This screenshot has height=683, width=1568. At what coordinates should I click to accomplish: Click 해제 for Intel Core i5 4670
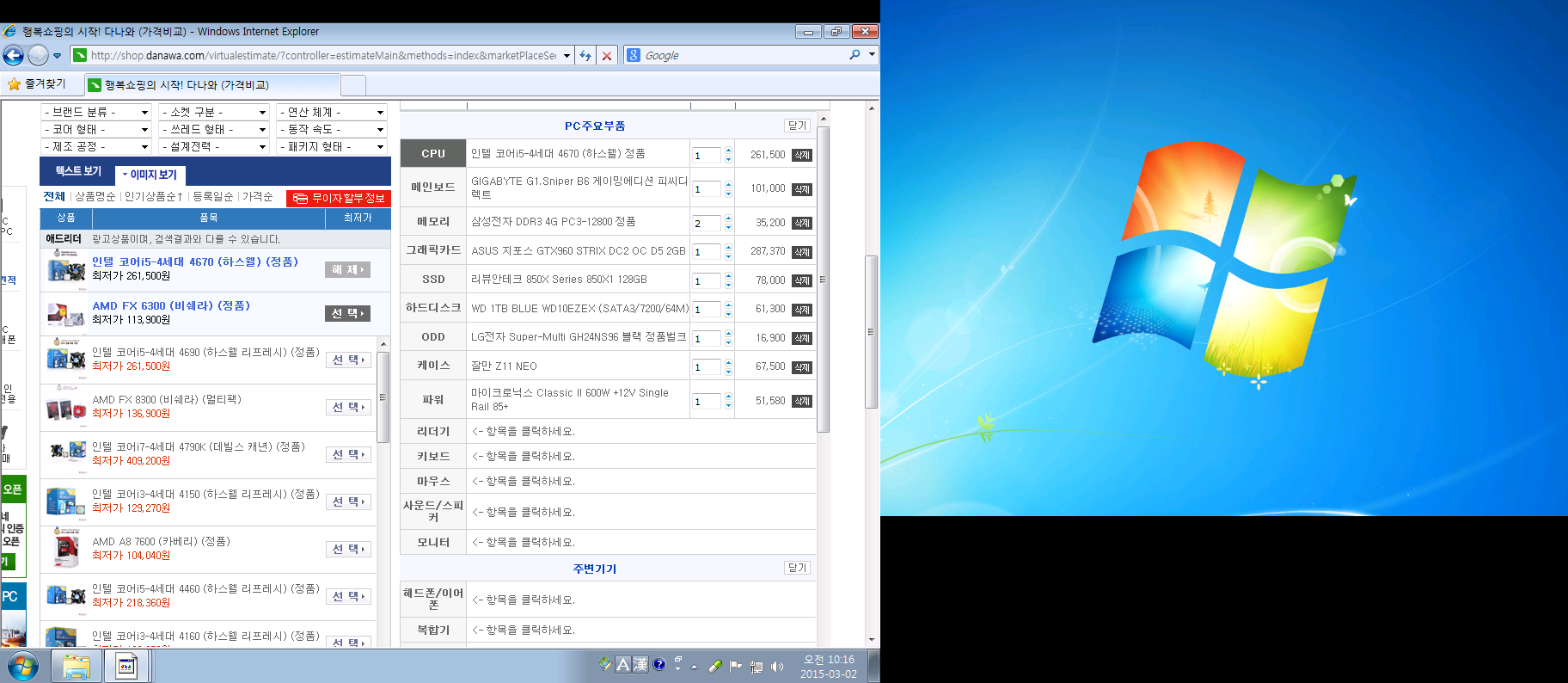(x=348, y=270)
